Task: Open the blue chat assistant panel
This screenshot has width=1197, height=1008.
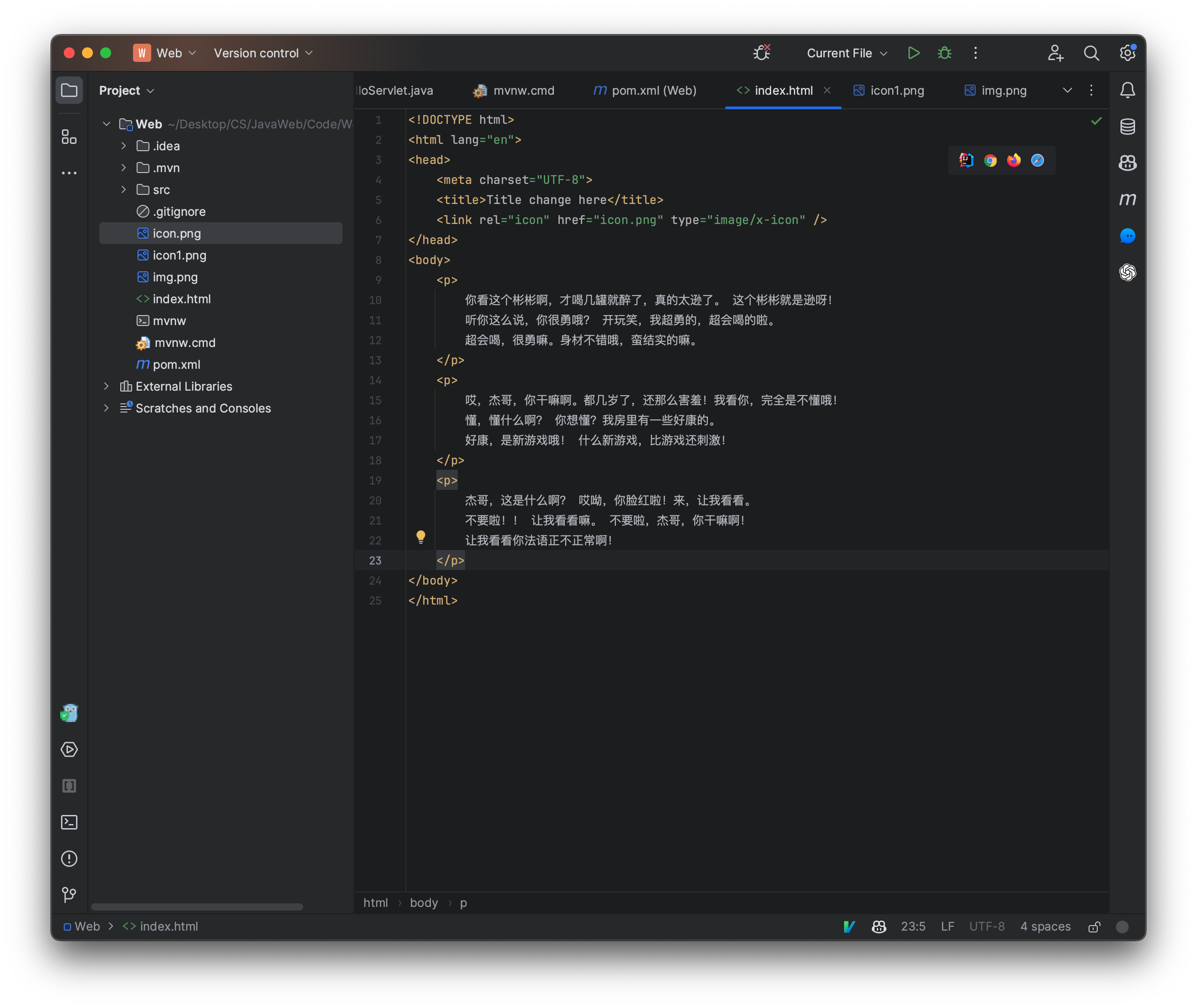Action: pos(1127,235)
